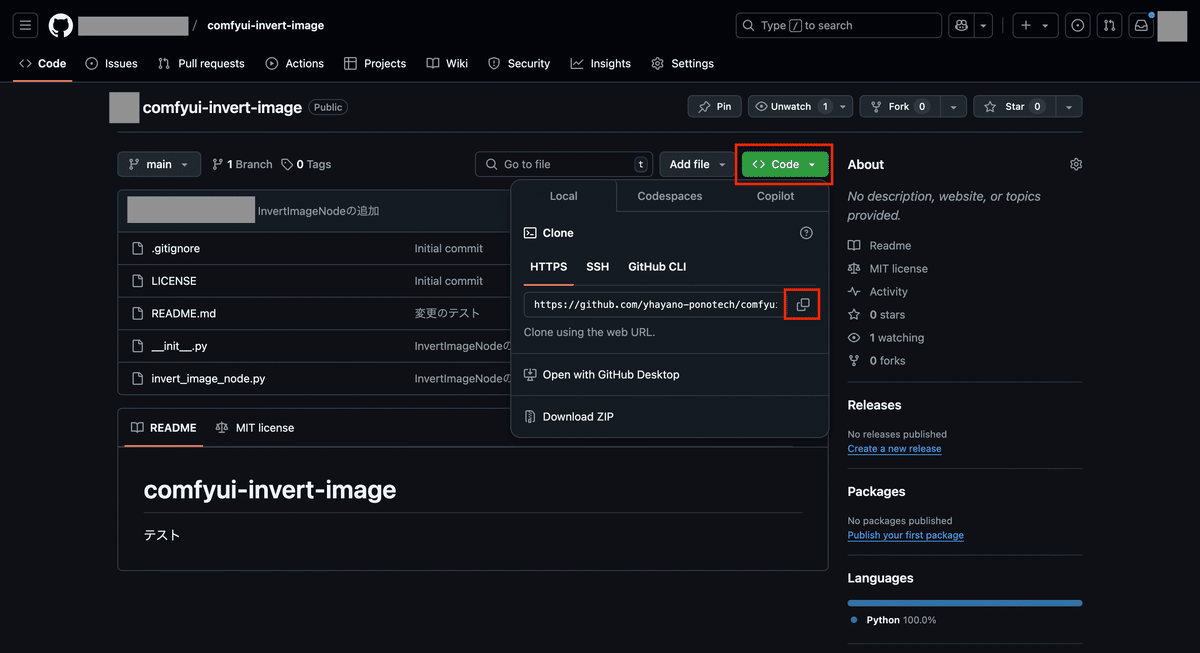Open the pull requests icon in top header
The width and height of the screenshot is (1200, 653).
pos(1109,25)
